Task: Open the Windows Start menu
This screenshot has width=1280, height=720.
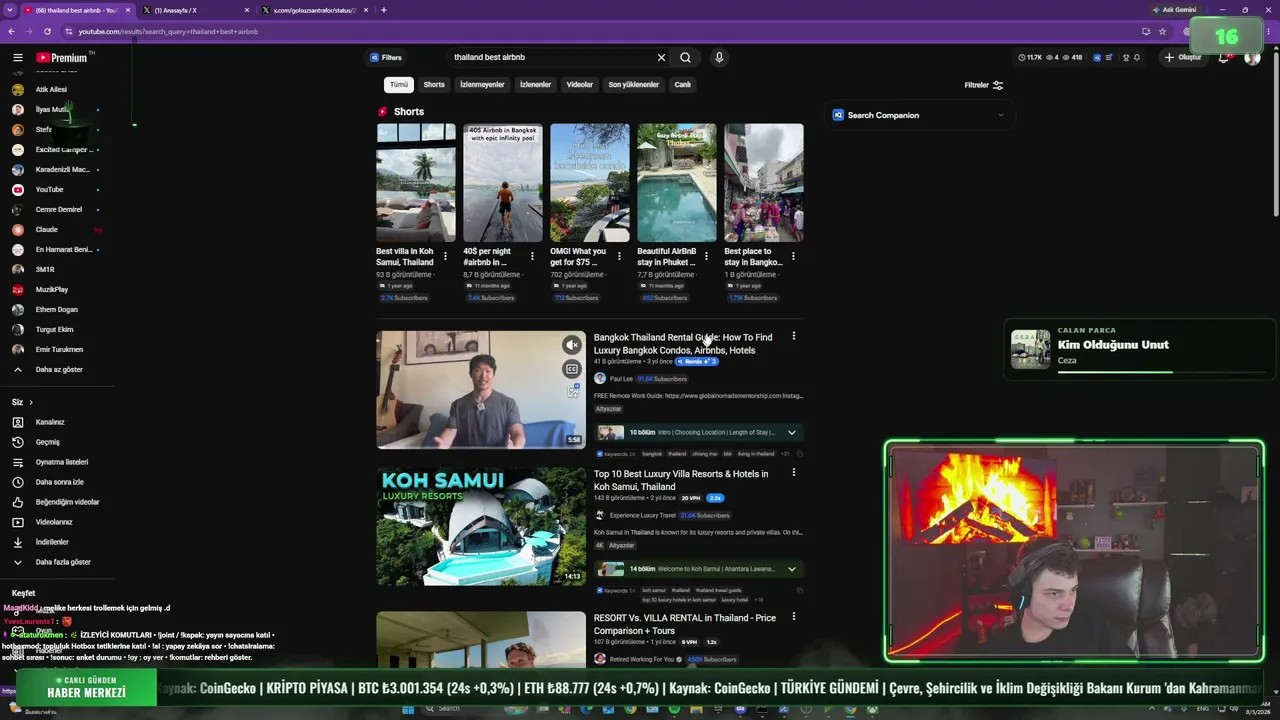Action: pyautogui.click(x=408, y=710)
